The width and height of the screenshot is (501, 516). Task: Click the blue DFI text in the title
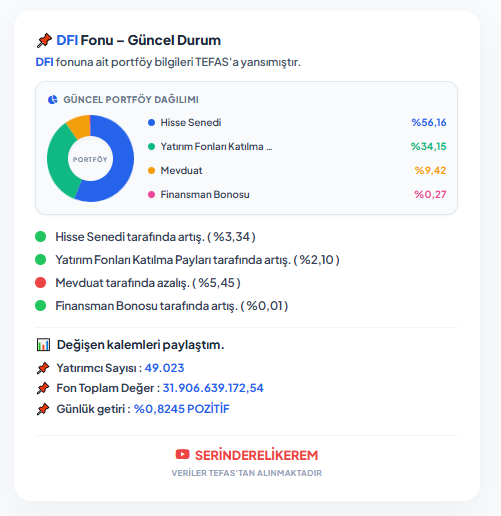pos(67,40)
